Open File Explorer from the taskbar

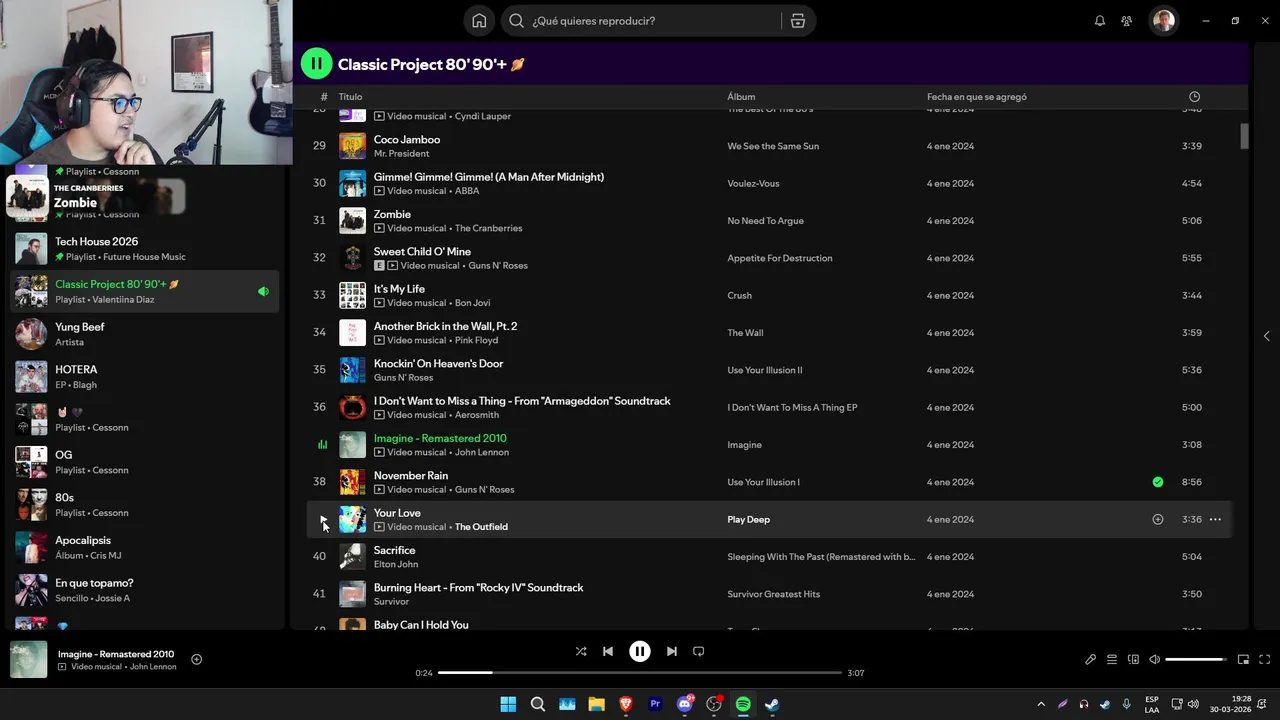[x=597, y=704]
